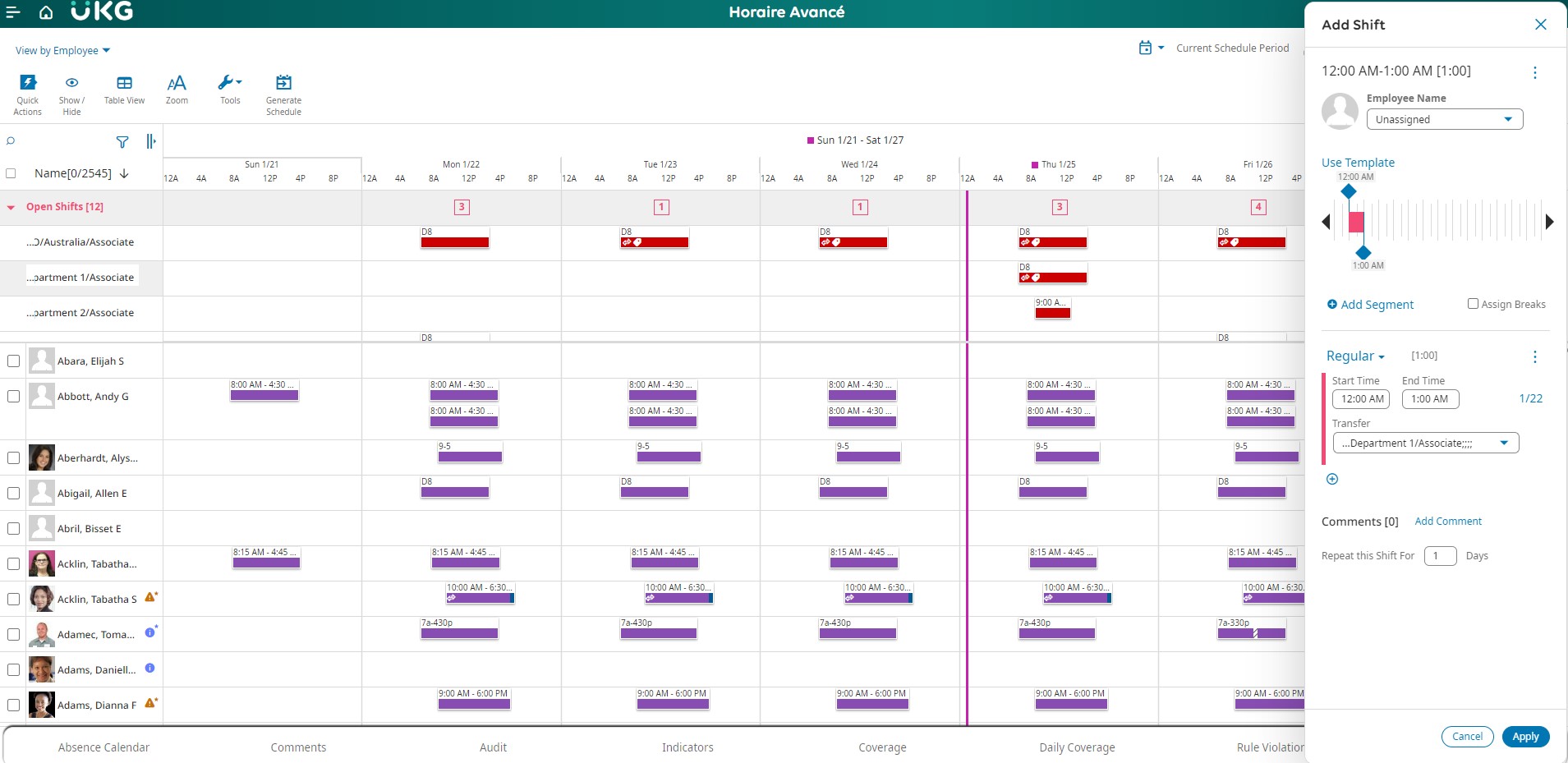Viewport: 1568px width, 763px height.
Task: Click the Use Template link
Action: coord(1358,162)
